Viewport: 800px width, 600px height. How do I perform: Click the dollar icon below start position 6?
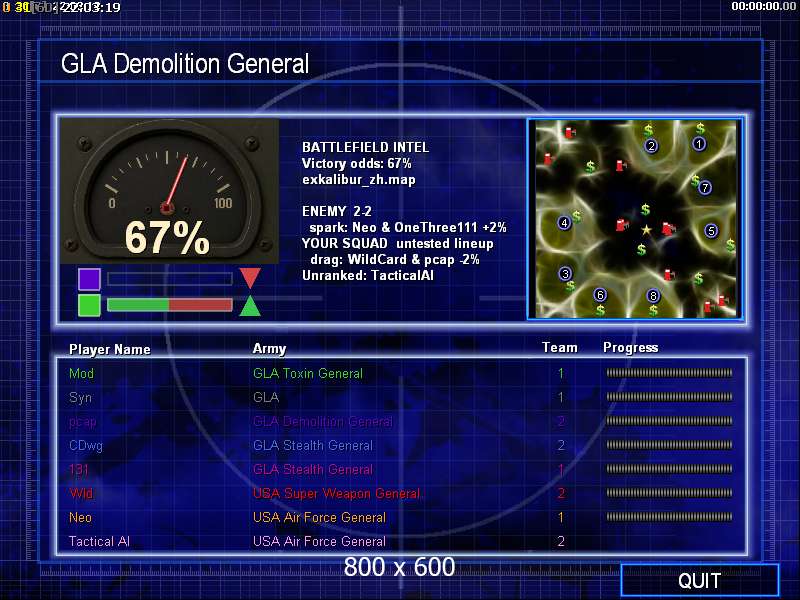[x=600, y=309]
